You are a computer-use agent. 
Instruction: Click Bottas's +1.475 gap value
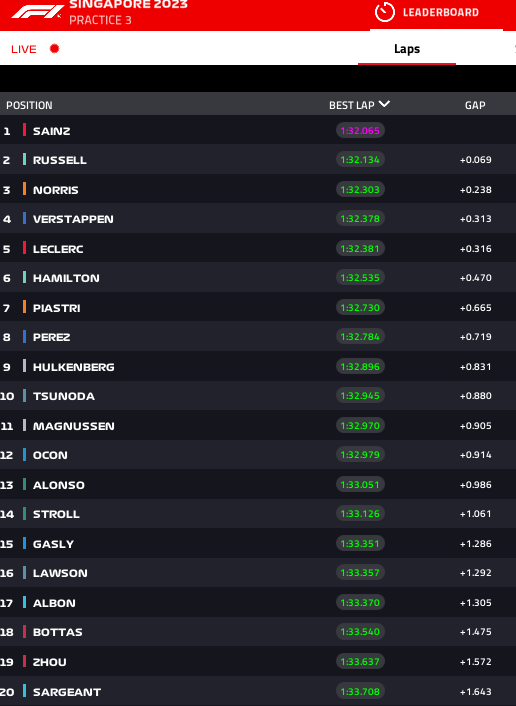pyautogui.click(x=475, y=632)
